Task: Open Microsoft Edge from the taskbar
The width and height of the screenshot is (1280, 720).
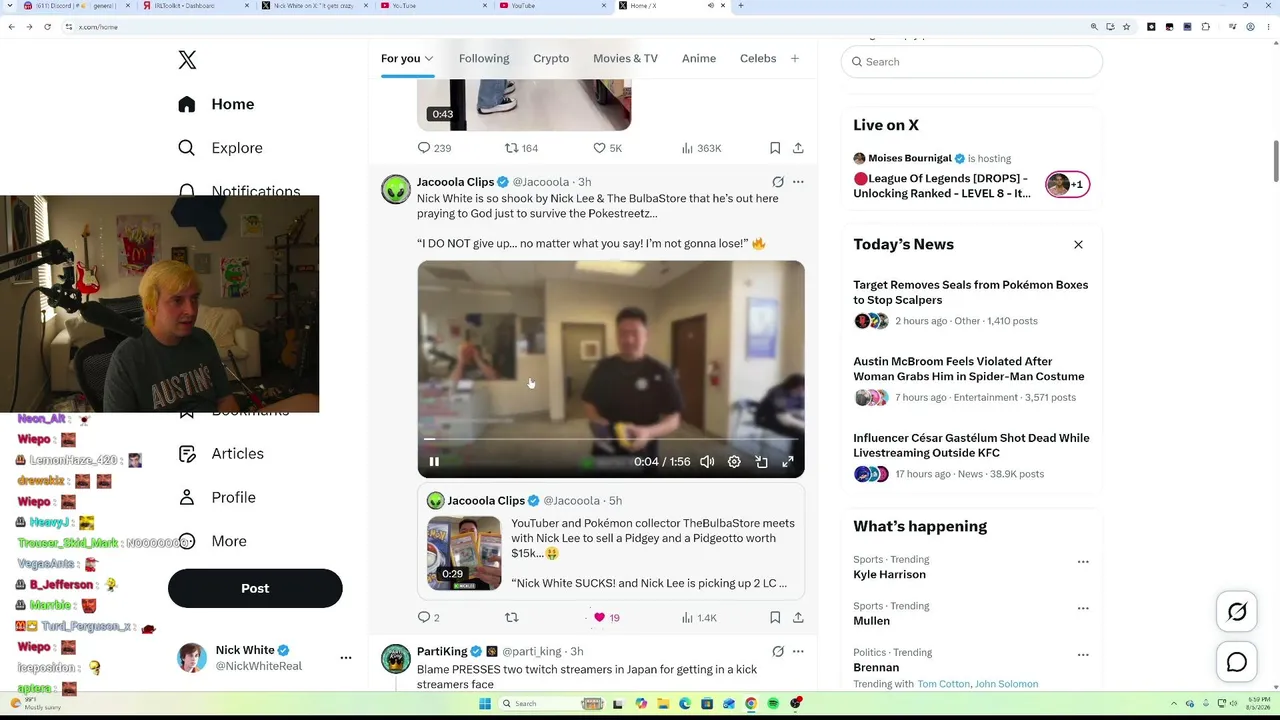Action: [x=685, y=704]
